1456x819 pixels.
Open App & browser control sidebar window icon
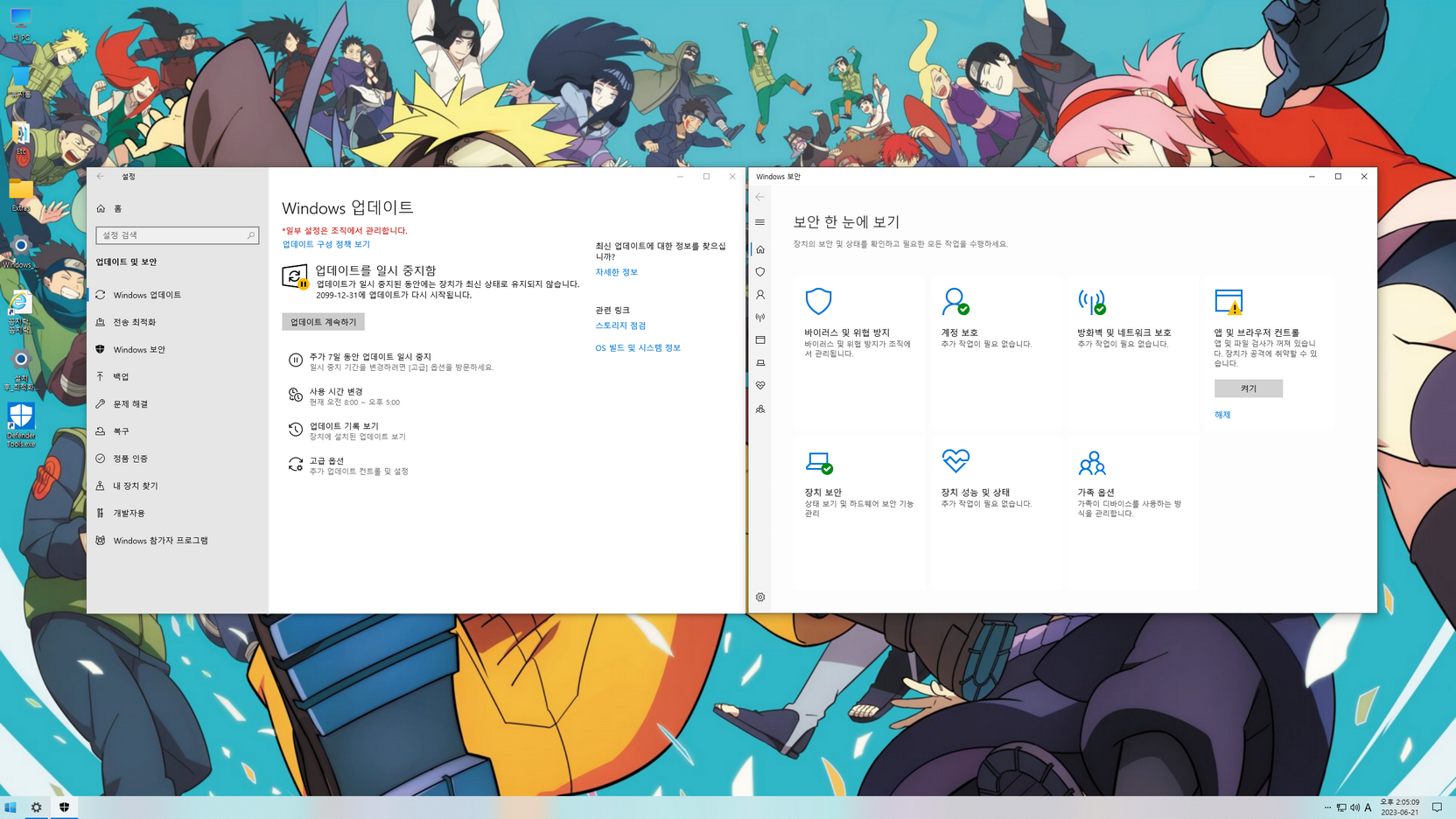760,340
